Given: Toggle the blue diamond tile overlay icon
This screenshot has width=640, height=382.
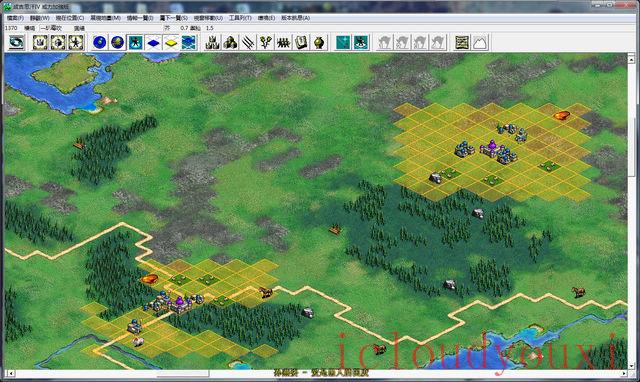Looking at the screenshot, I should click(153, 42).
